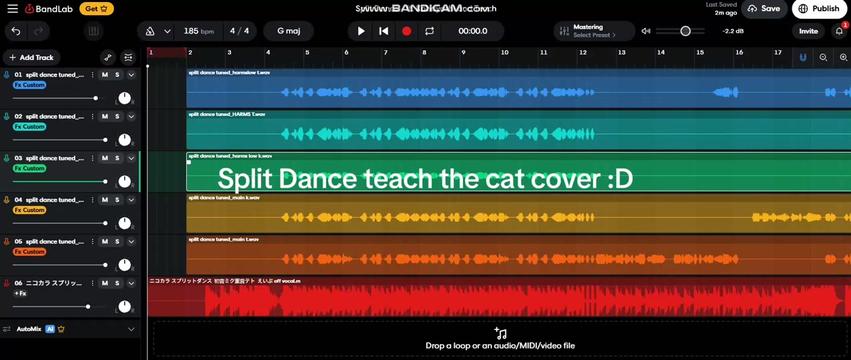Open the hamburger main menu

point(13,9)
